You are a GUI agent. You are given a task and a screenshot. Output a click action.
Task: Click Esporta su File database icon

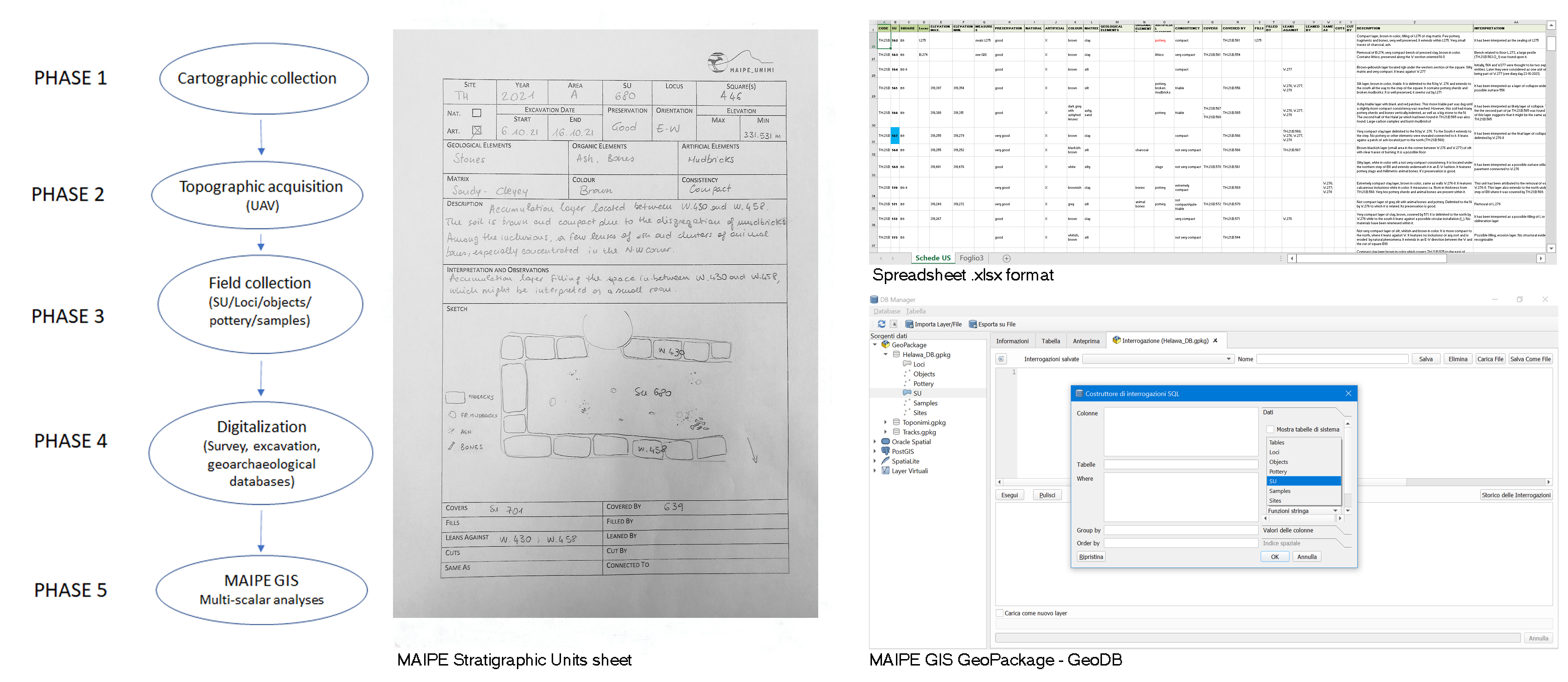pos(973,324)
